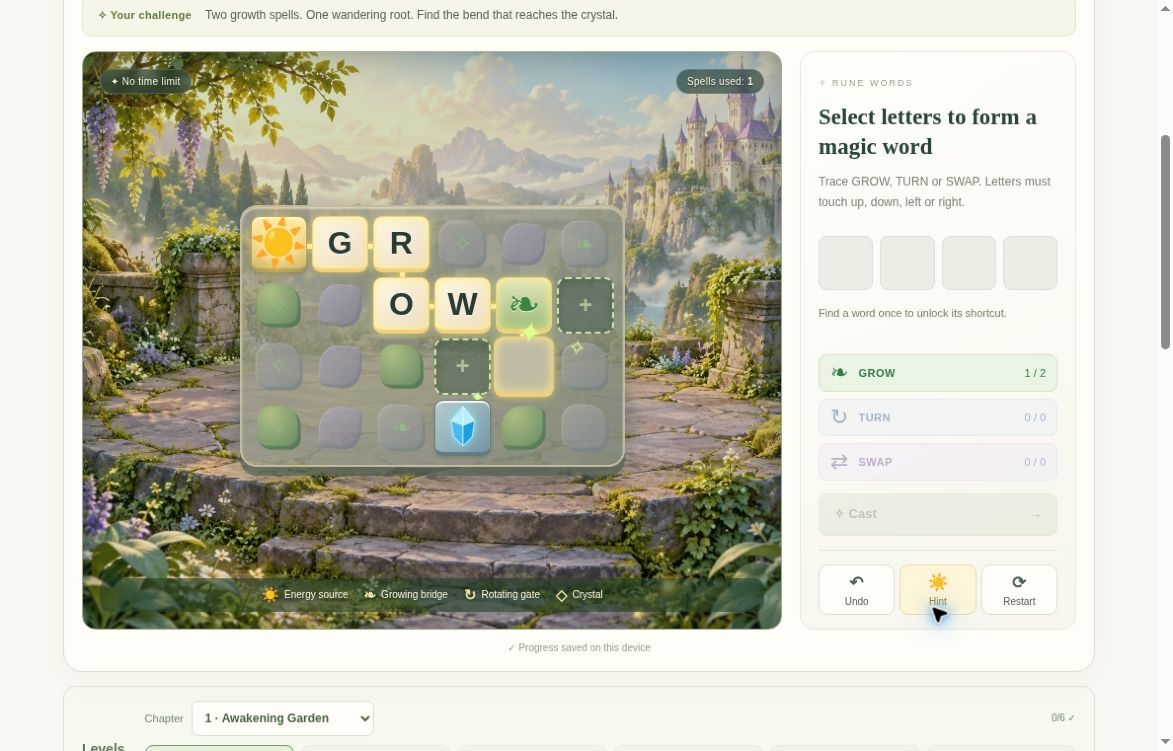Request a Hint
Image resolution: width=1173 pixels, height=751 pixels.
tap(937, 589)
